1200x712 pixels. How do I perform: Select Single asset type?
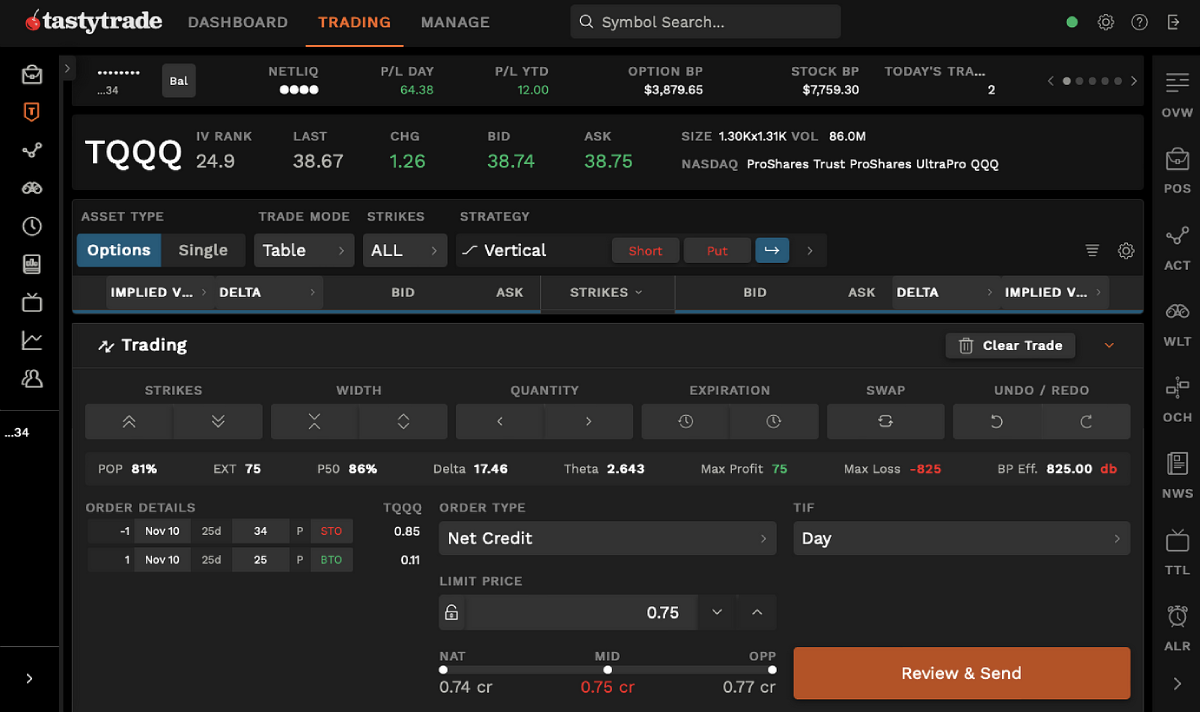[203, 250]
